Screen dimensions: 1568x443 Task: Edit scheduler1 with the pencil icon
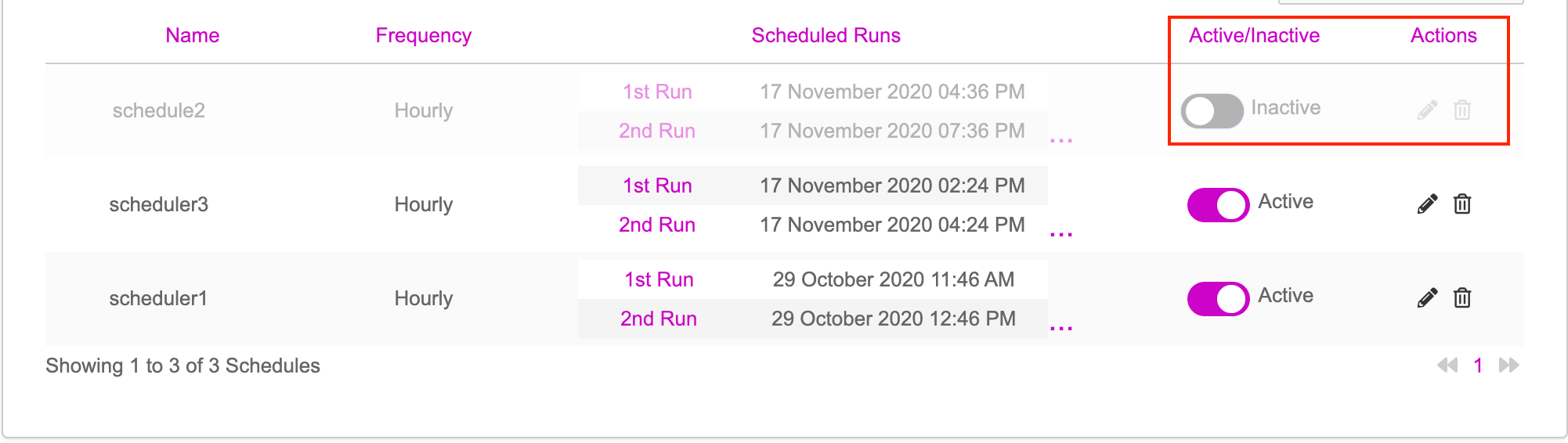(x=1427, y=297)
